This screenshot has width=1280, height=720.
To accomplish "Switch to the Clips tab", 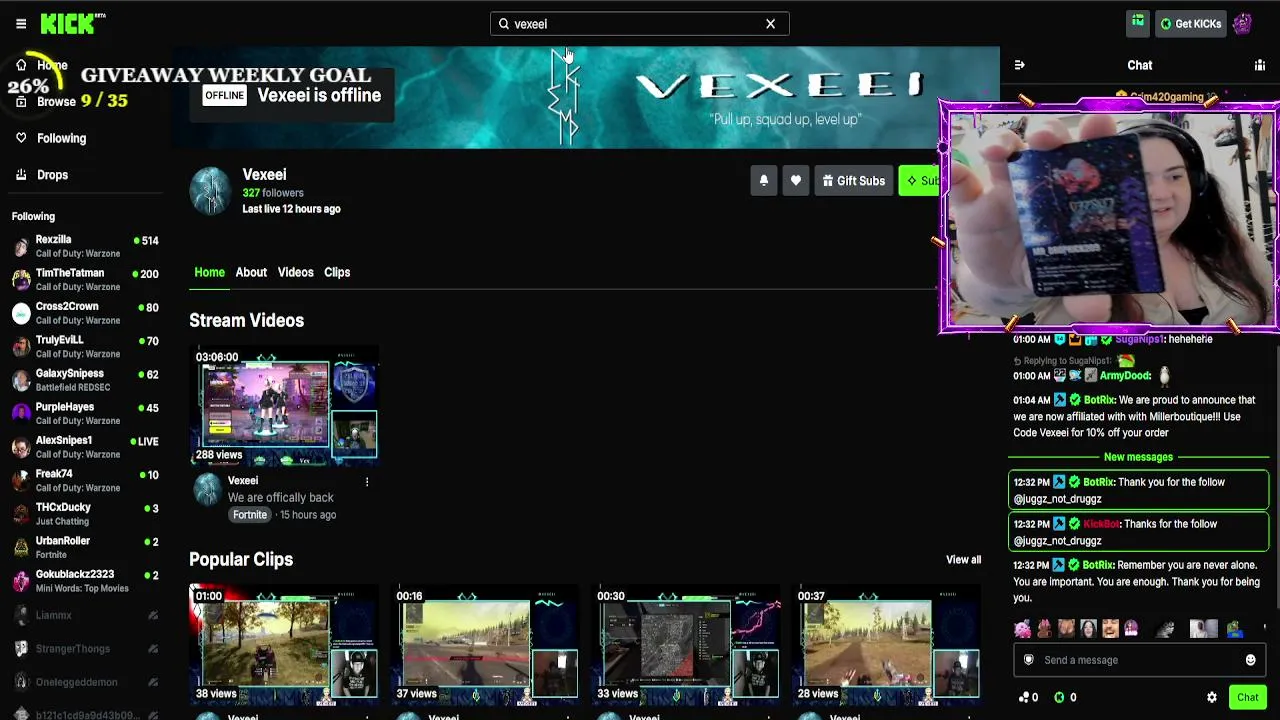I will [x=337, y=272].
